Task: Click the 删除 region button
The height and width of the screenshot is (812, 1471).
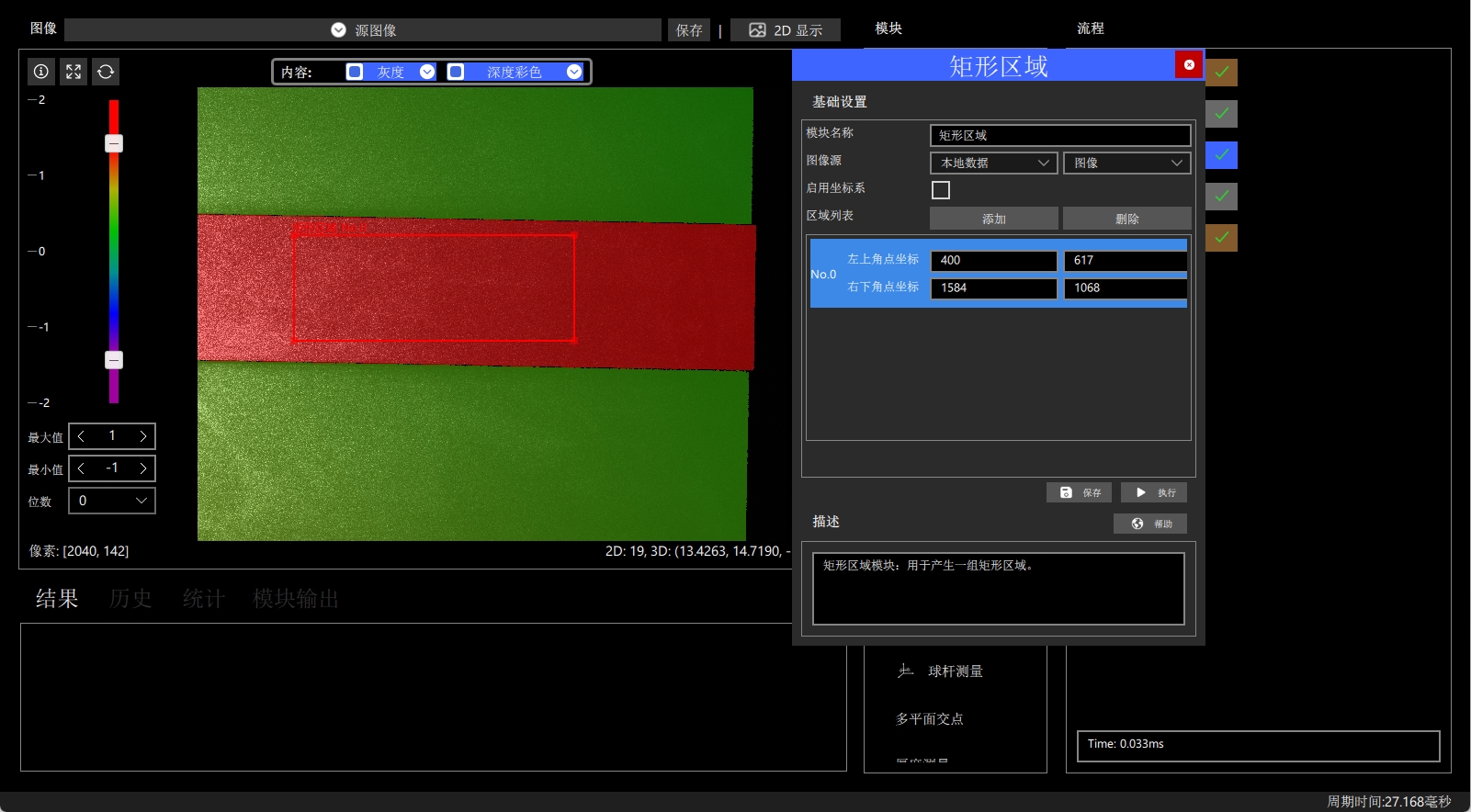Action: click(1127, 219)
